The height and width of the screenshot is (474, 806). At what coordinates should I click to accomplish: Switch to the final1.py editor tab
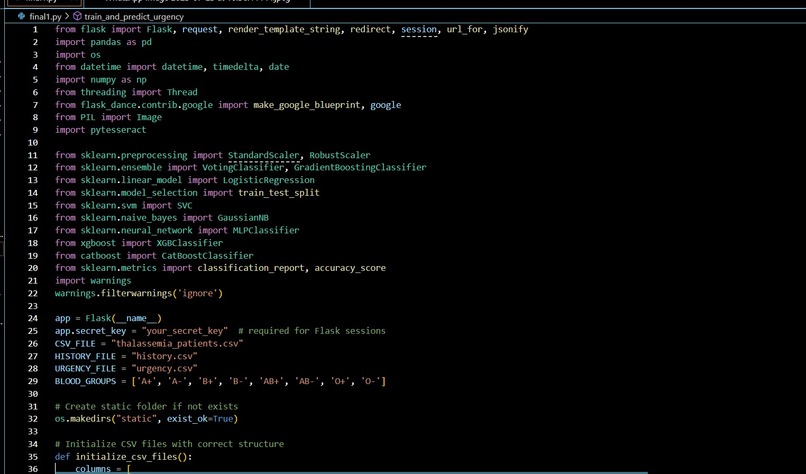[42, 2]
